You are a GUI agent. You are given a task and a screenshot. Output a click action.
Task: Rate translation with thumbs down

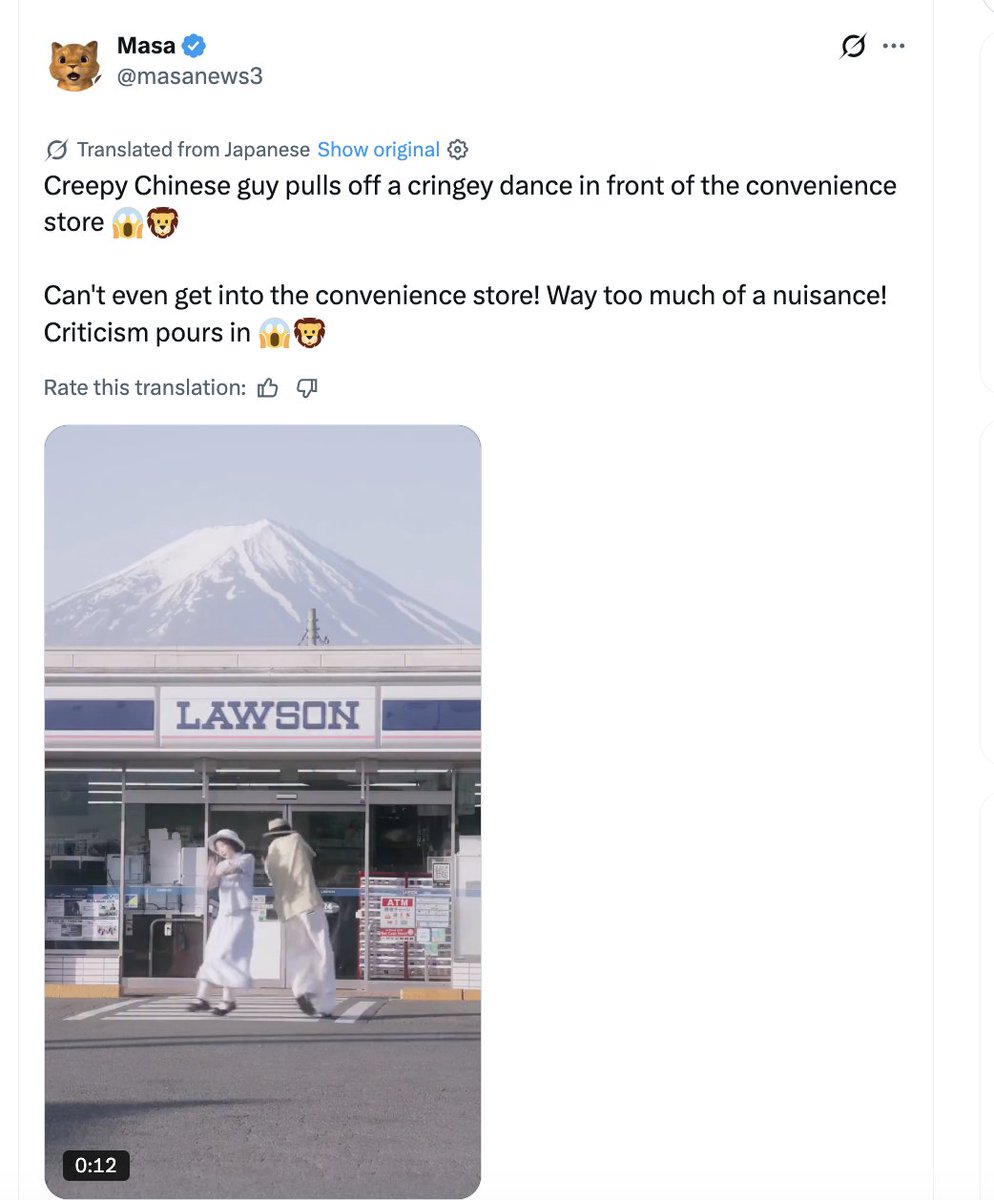tap(307, 388)
